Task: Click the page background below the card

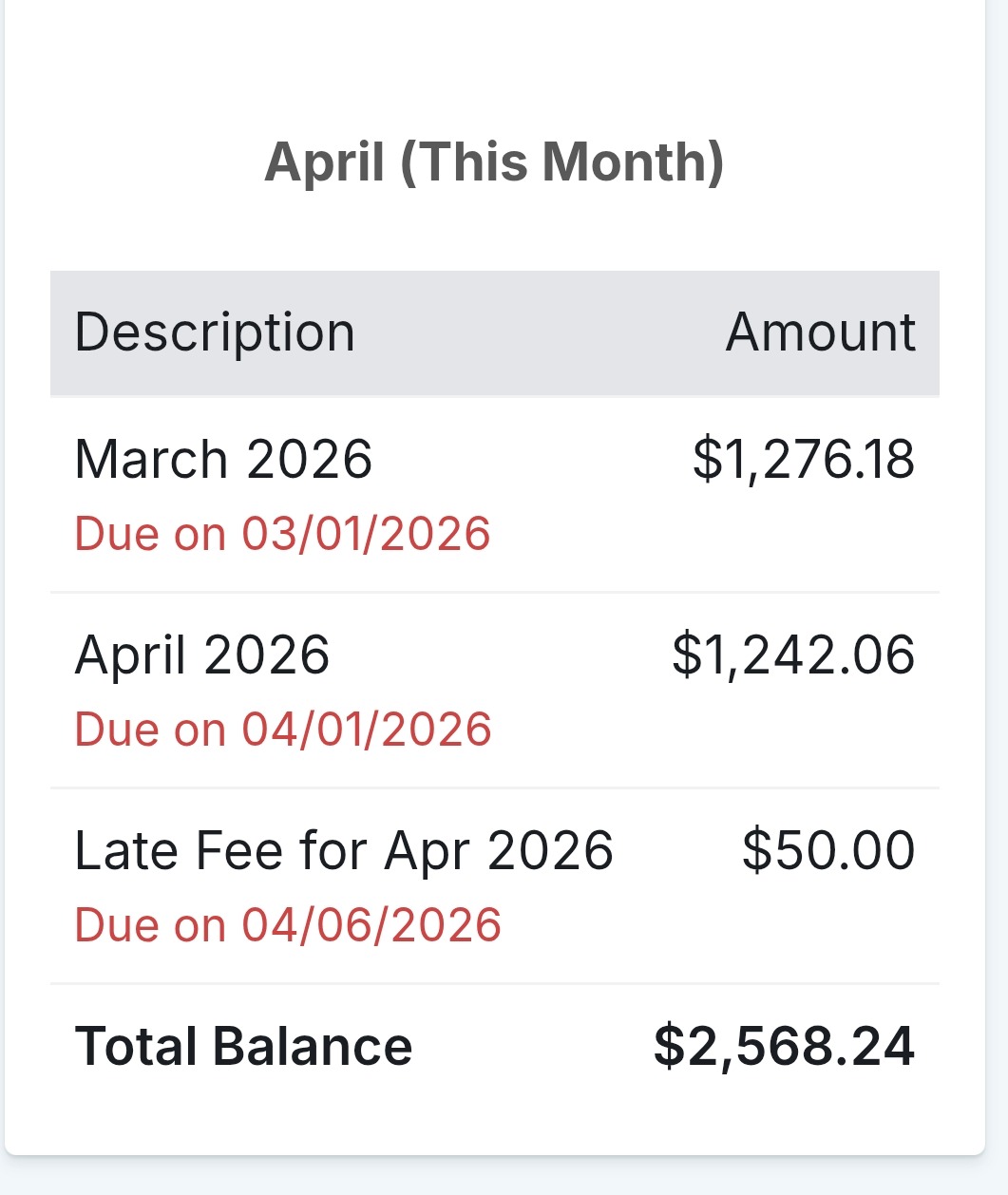Action: pos(494,1178)
